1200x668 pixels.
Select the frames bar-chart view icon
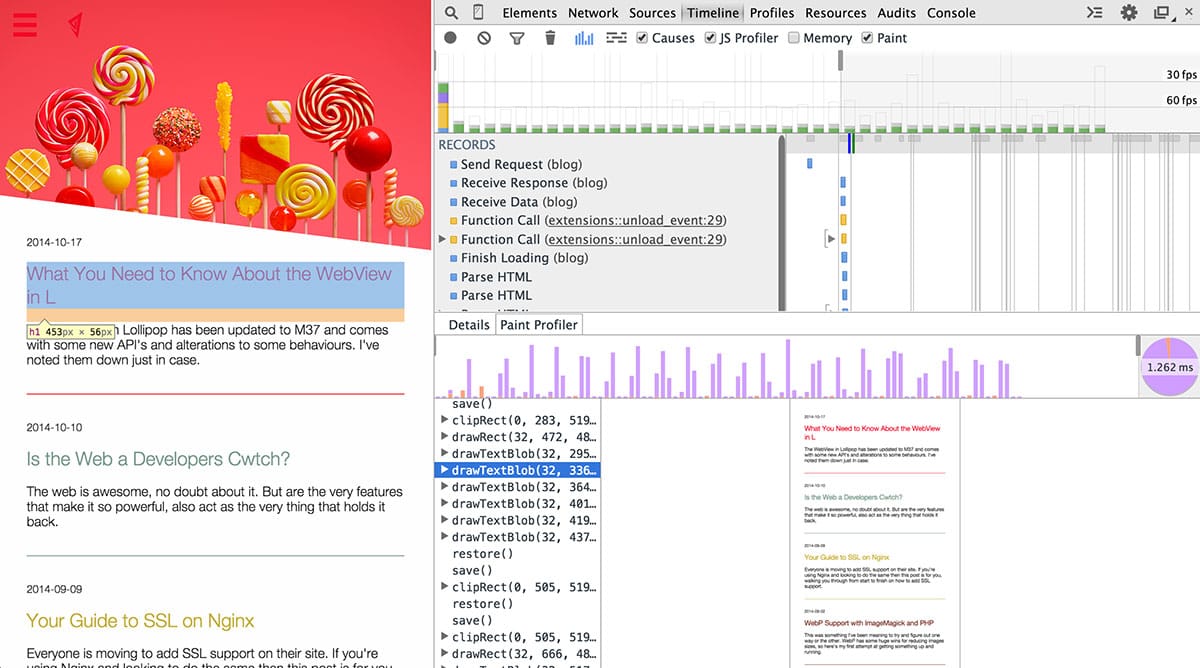(584, 37)
